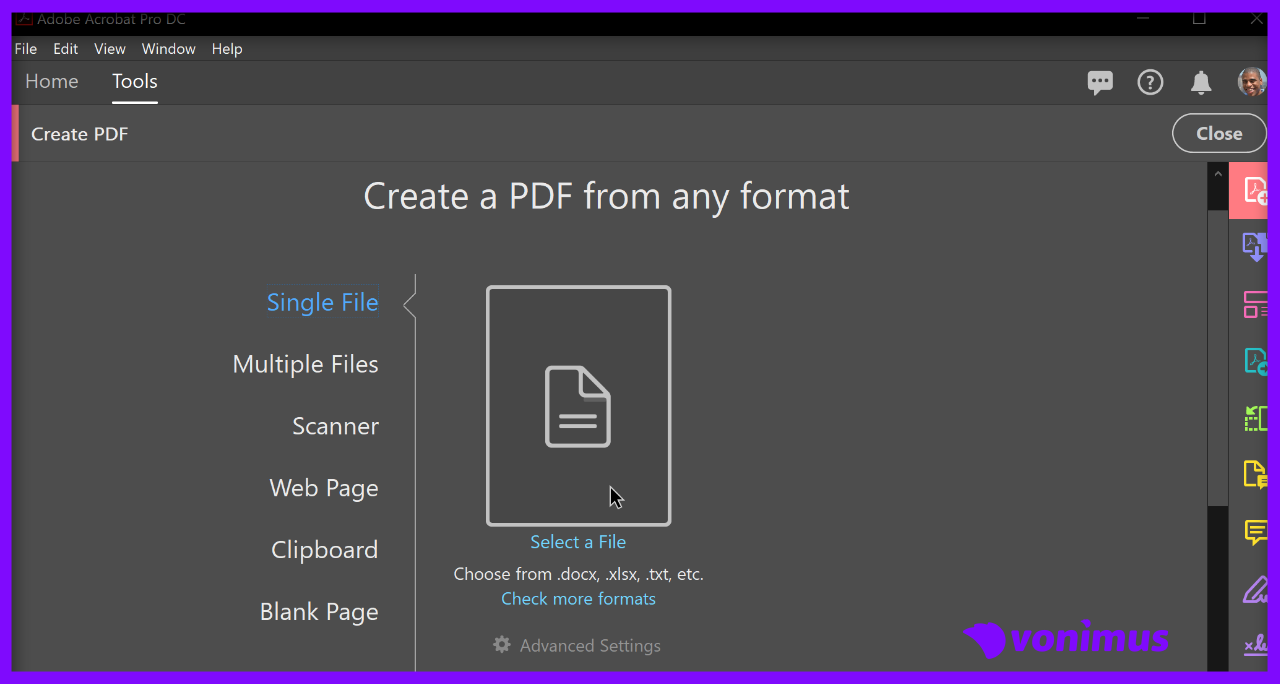Open Help via the question mark icon
Image resolution: width=1280 pixels, height=684 pixels.
(x=1150, y=83)
